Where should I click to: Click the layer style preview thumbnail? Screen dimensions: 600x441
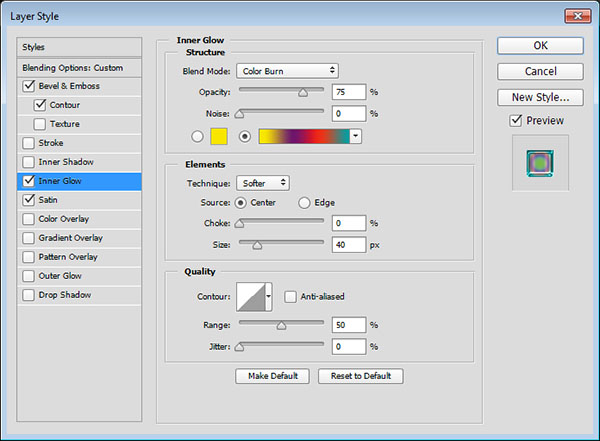540,160
